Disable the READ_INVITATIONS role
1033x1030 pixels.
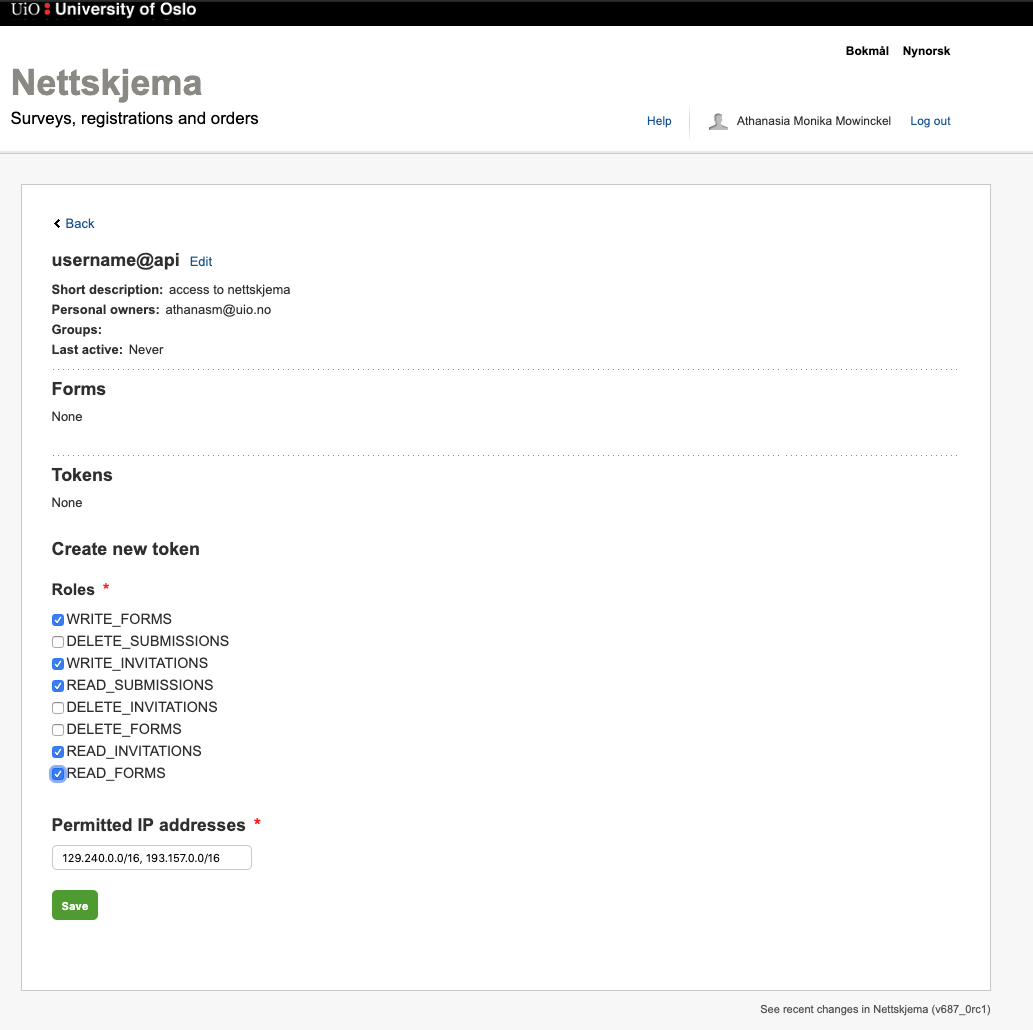tap(58, 752)
